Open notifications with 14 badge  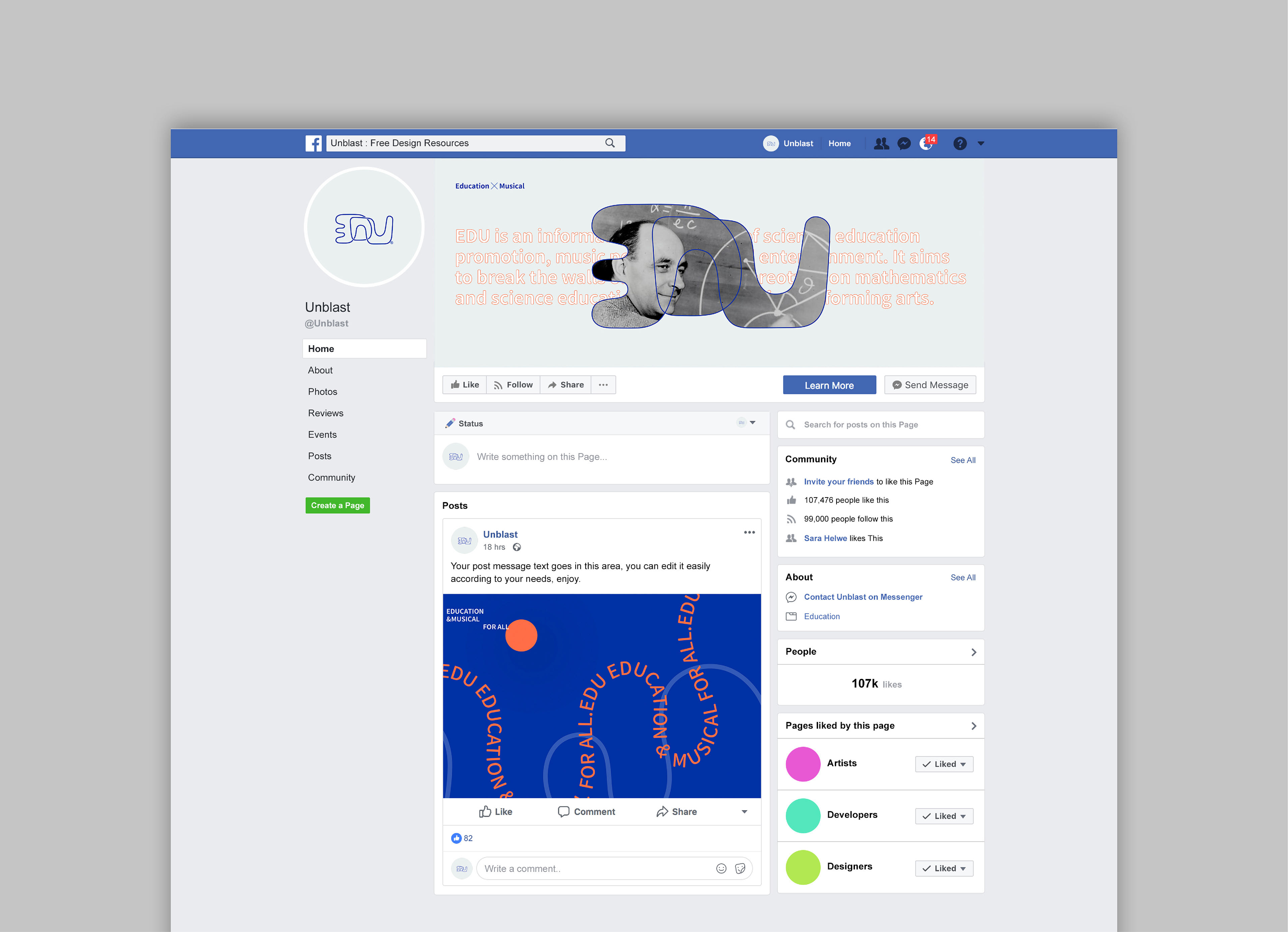click(x=926, y=143)
